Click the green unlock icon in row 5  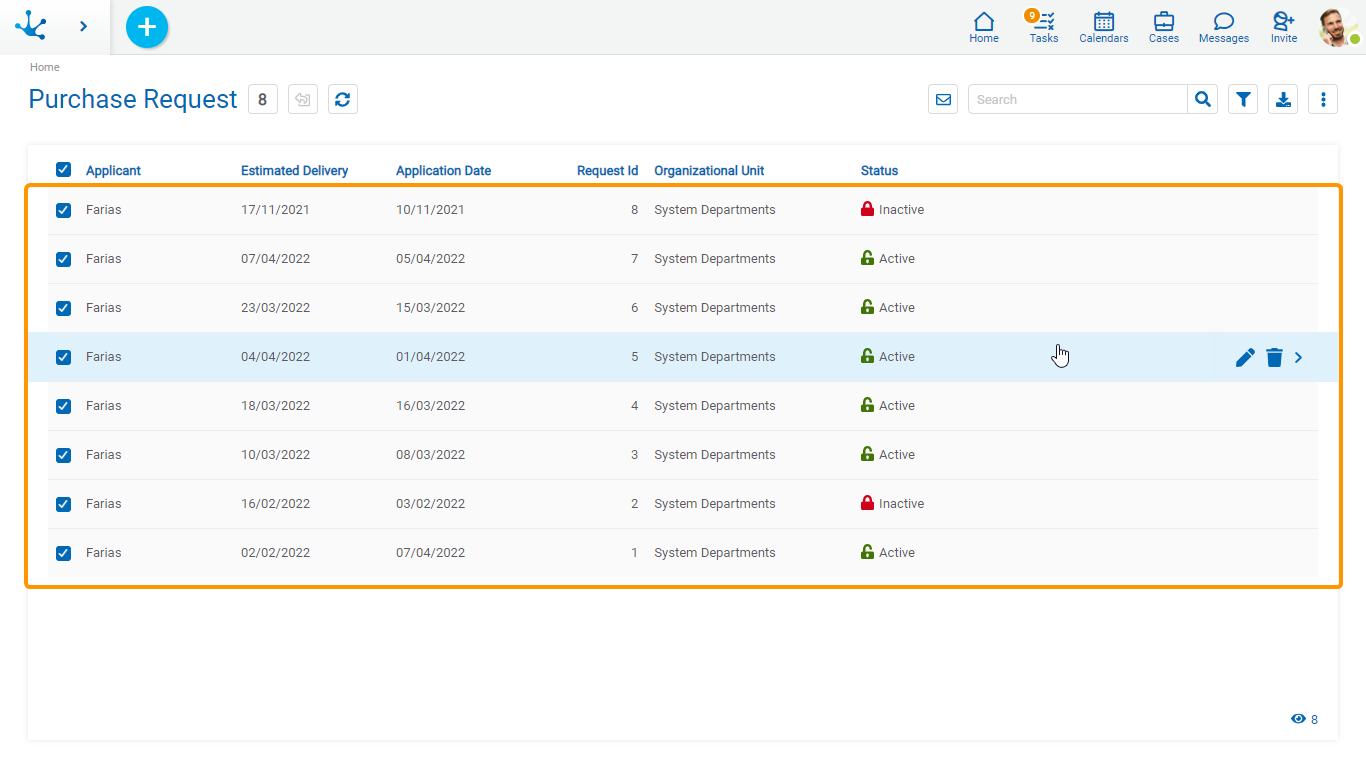(x=867, y=356)
